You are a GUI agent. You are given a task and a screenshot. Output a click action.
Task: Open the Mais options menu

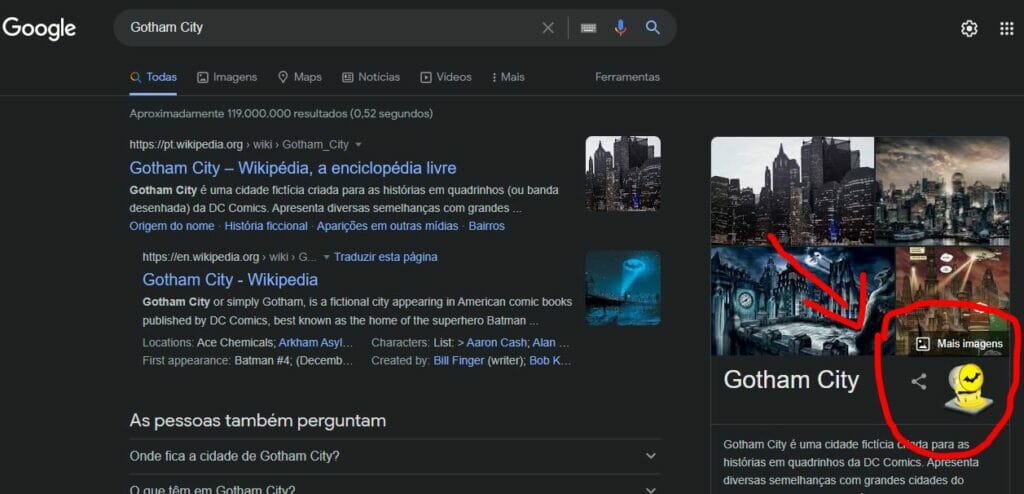[506, 77]
